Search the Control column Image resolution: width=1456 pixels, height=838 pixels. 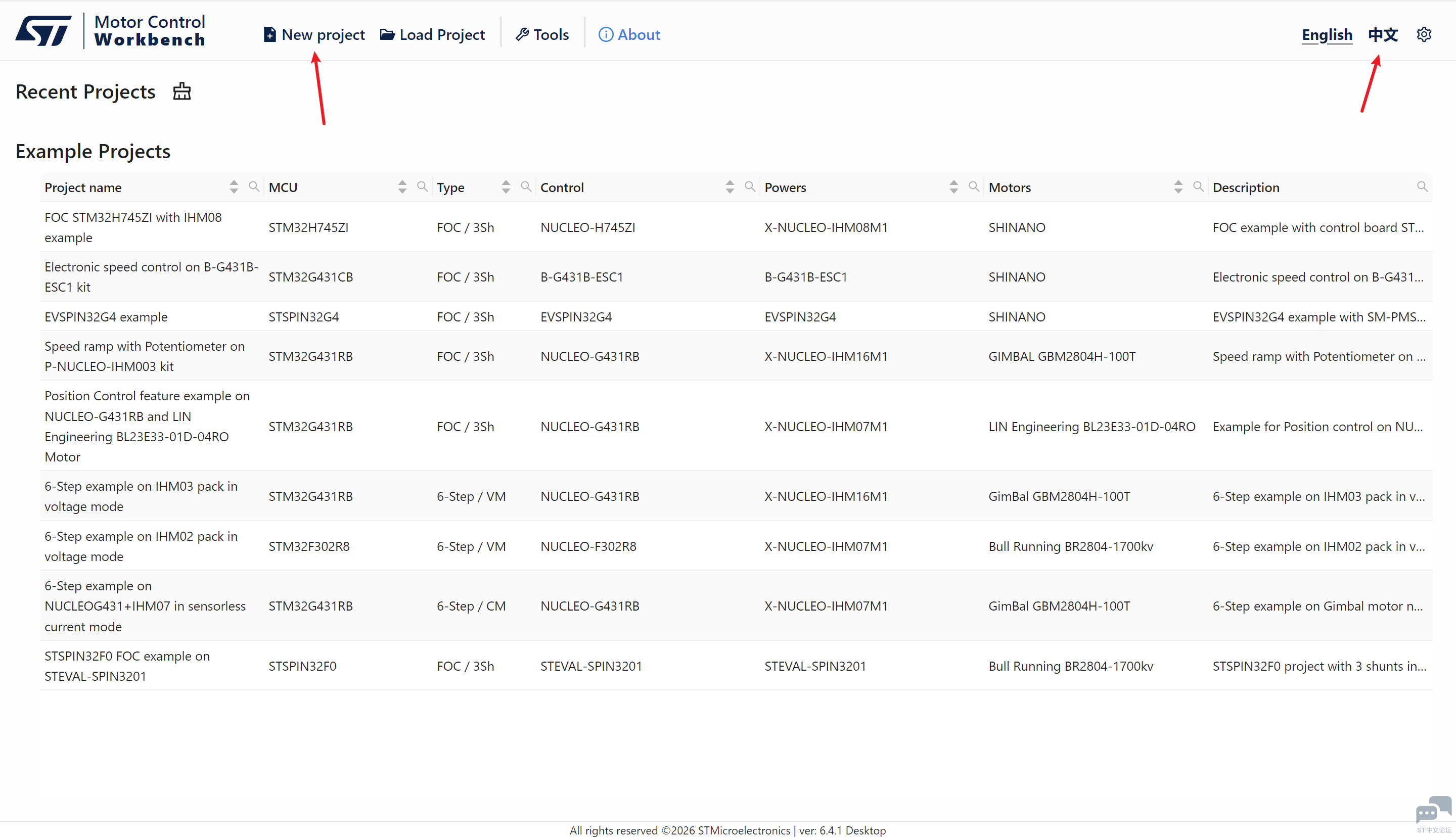click(750, 187)
